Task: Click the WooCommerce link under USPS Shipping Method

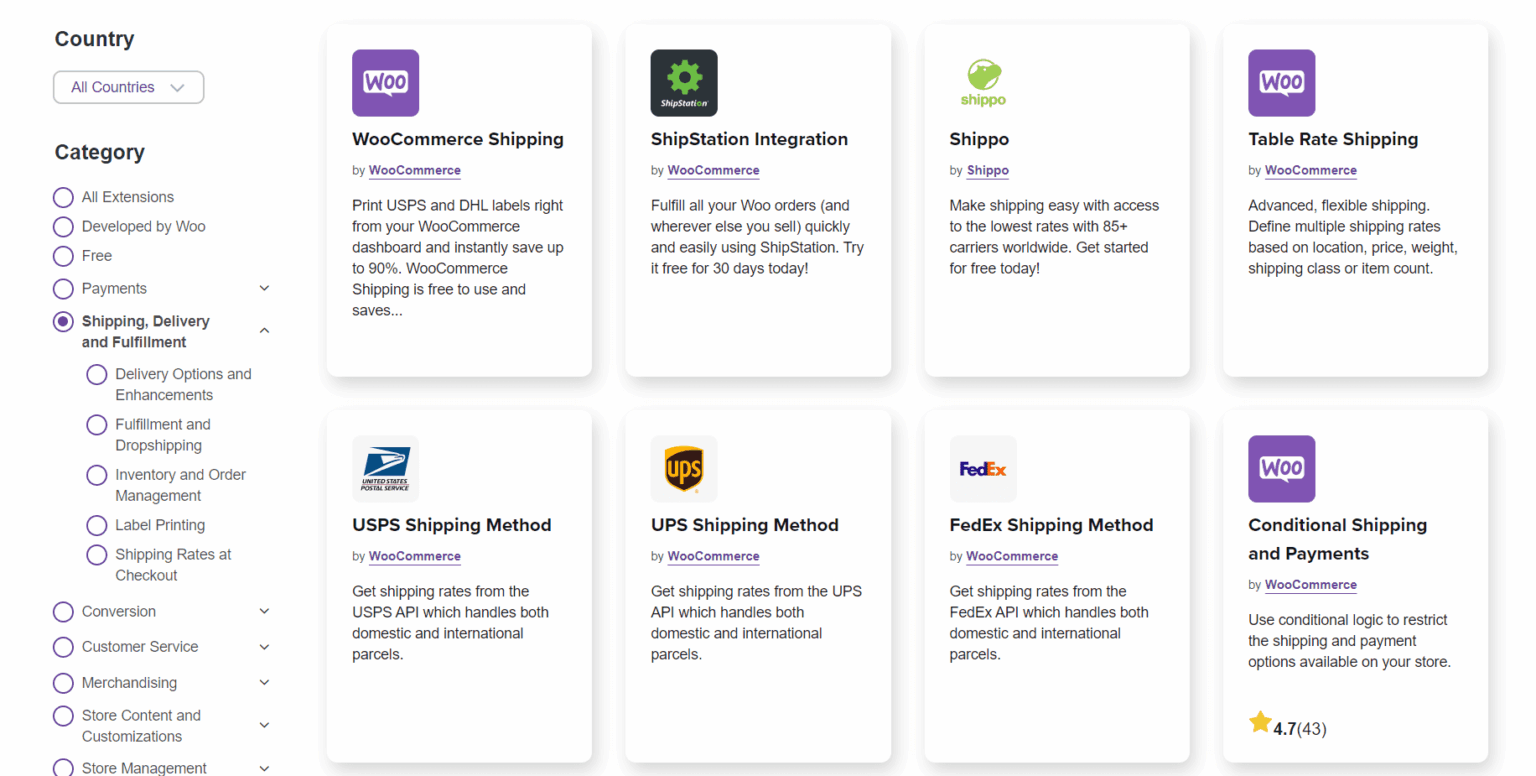Action: 414,556
